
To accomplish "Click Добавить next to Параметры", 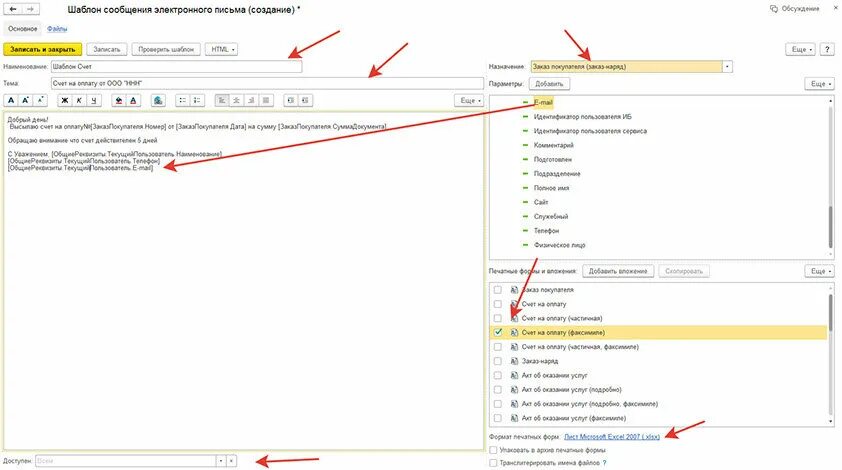I will 549,84.
